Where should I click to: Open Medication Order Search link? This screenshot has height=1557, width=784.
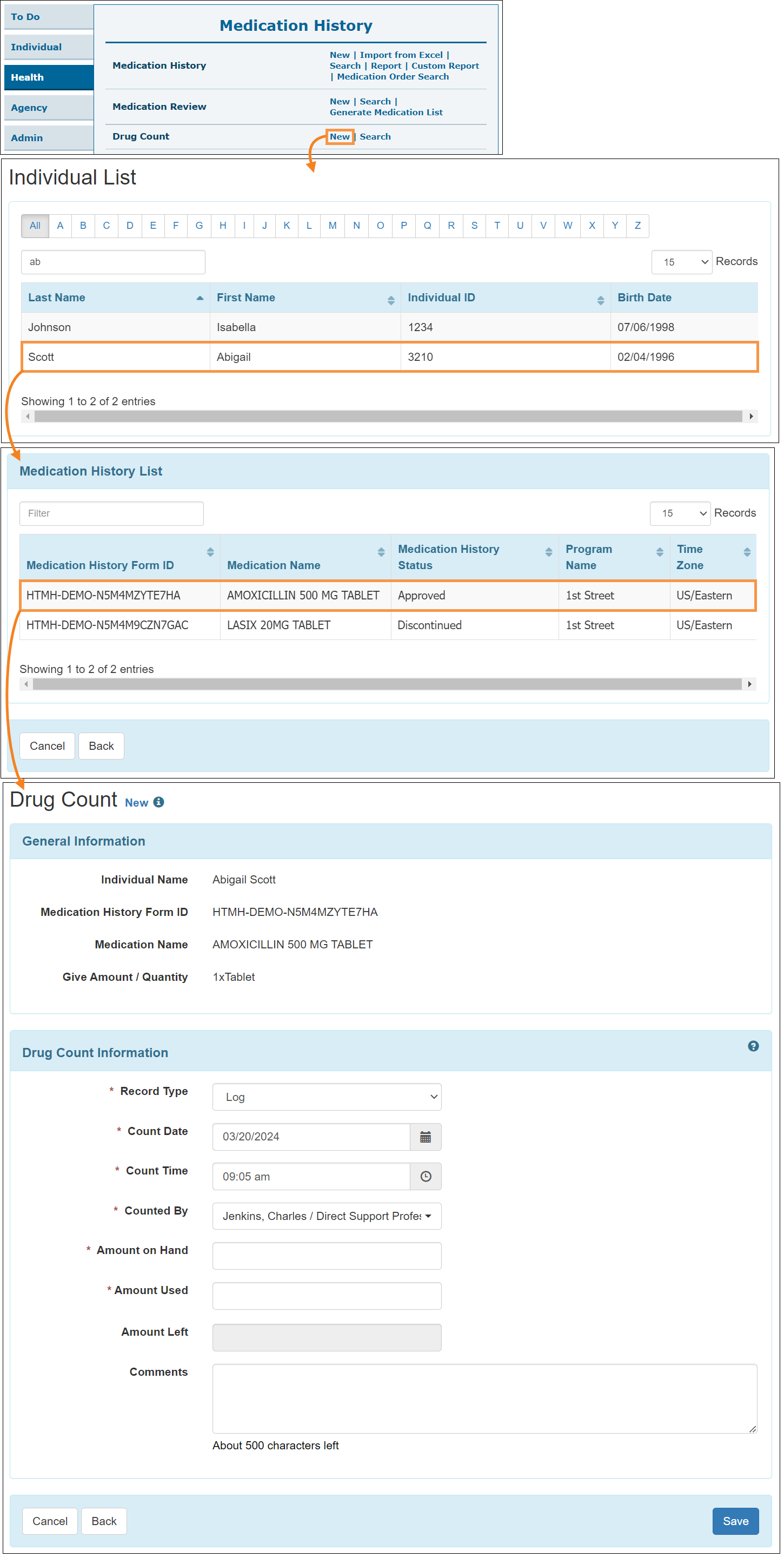pyautogui.click(x=393, y=77)
